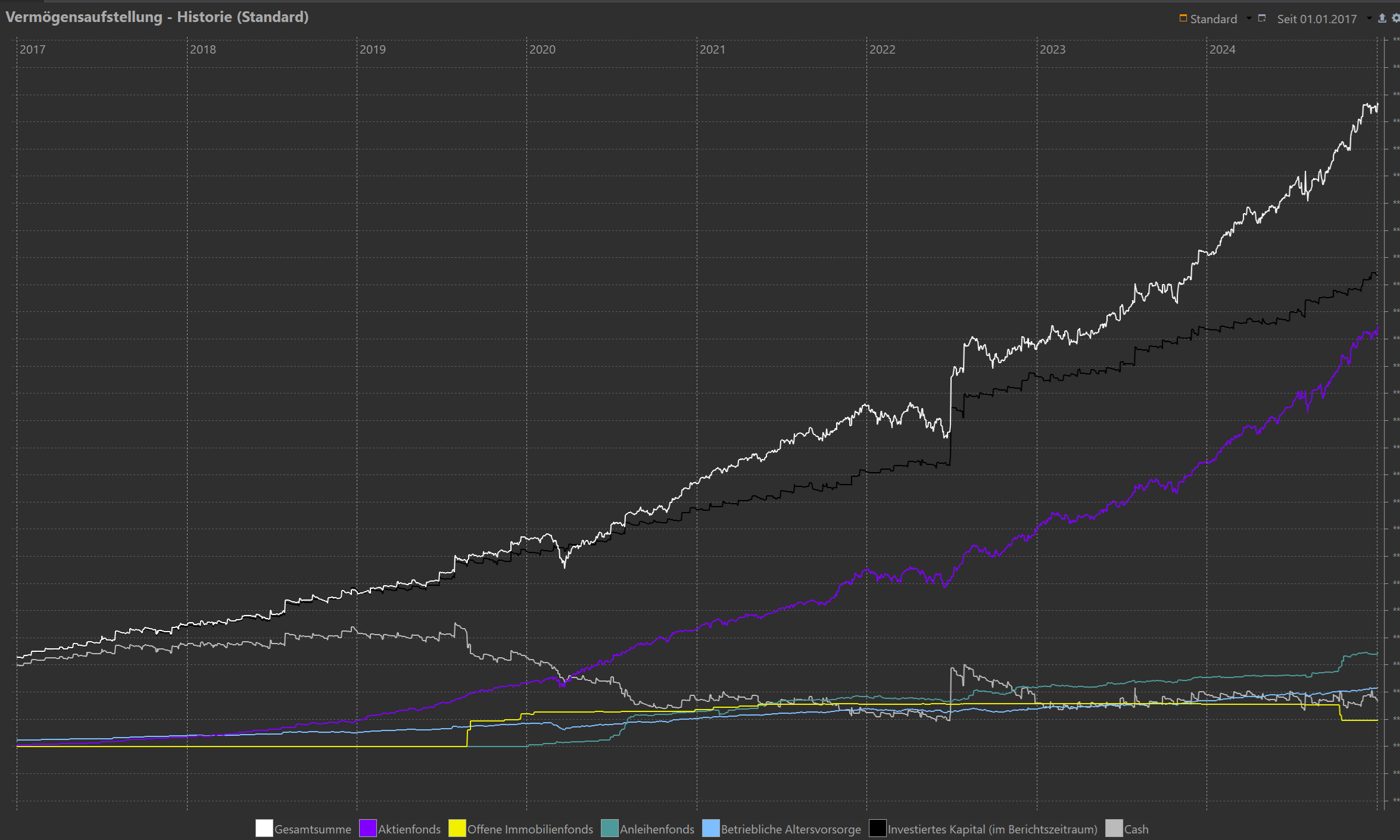
Task: Click the purple Aktienfonds legend swatch
Action: 368,828
